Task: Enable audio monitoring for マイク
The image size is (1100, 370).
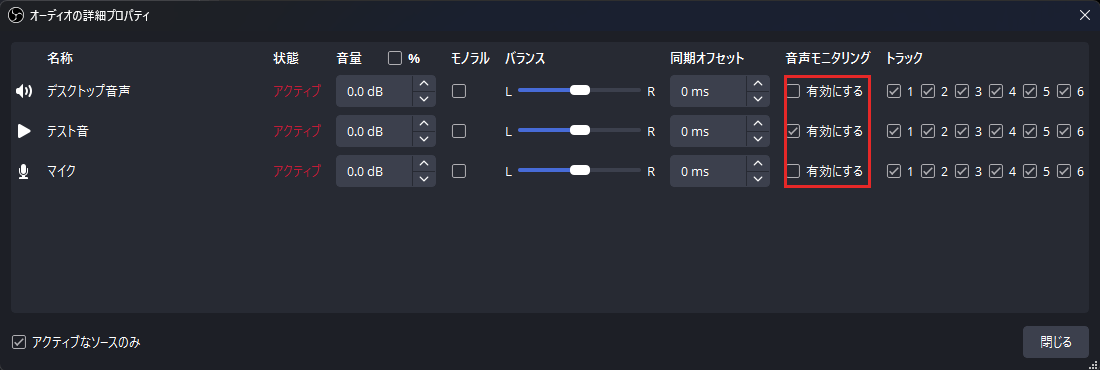Action: (x=793, y=171)
